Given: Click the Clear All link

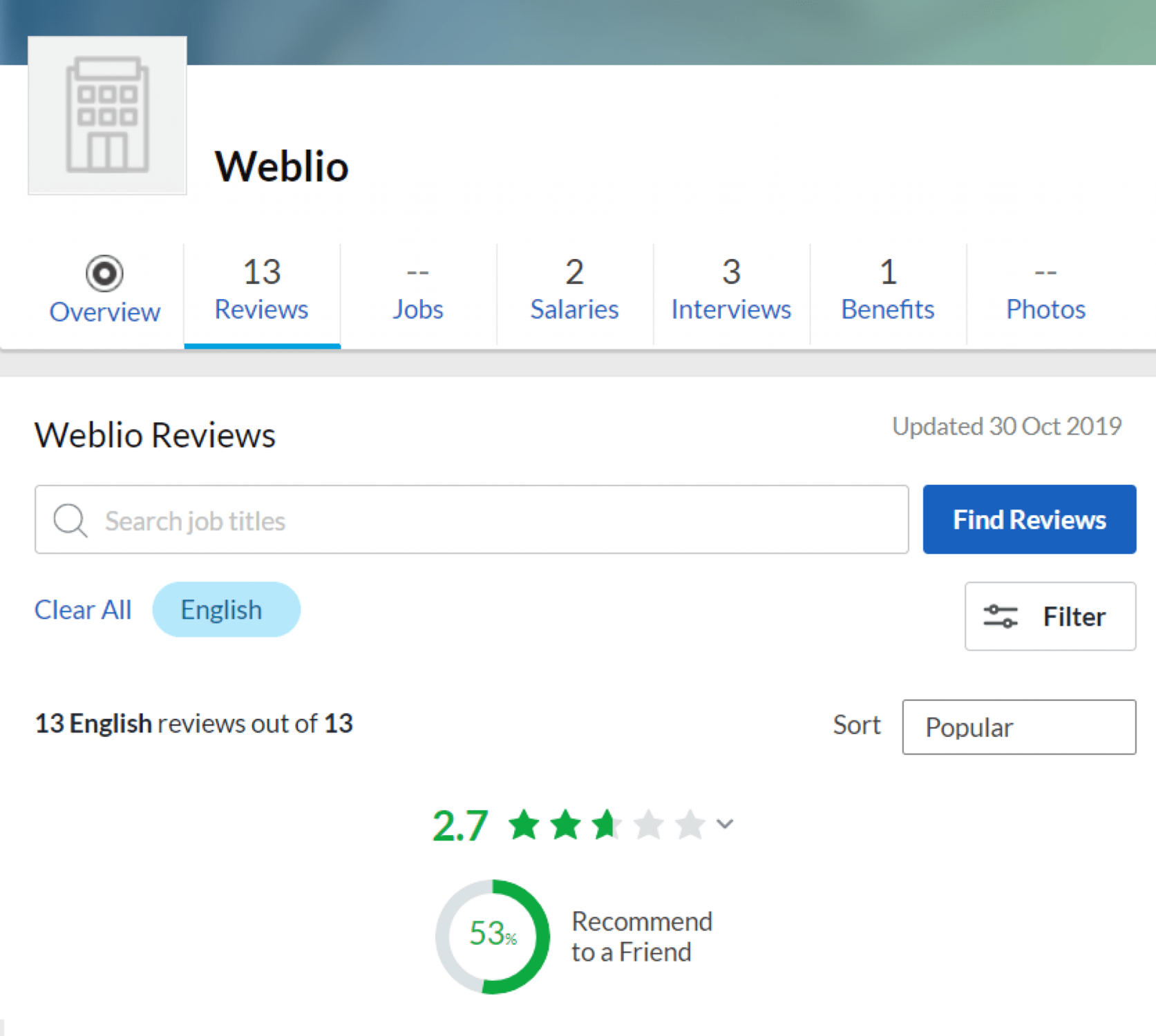Looking at the screenshot, I should click(83, 609).
